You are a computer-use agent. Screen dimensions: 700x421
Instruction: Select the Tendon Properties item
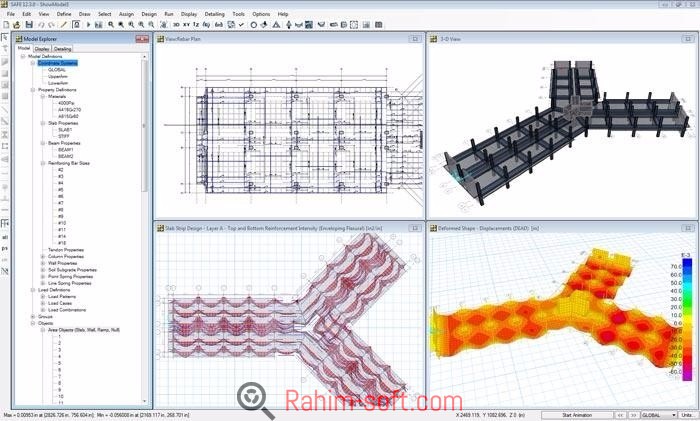[66, 250]
